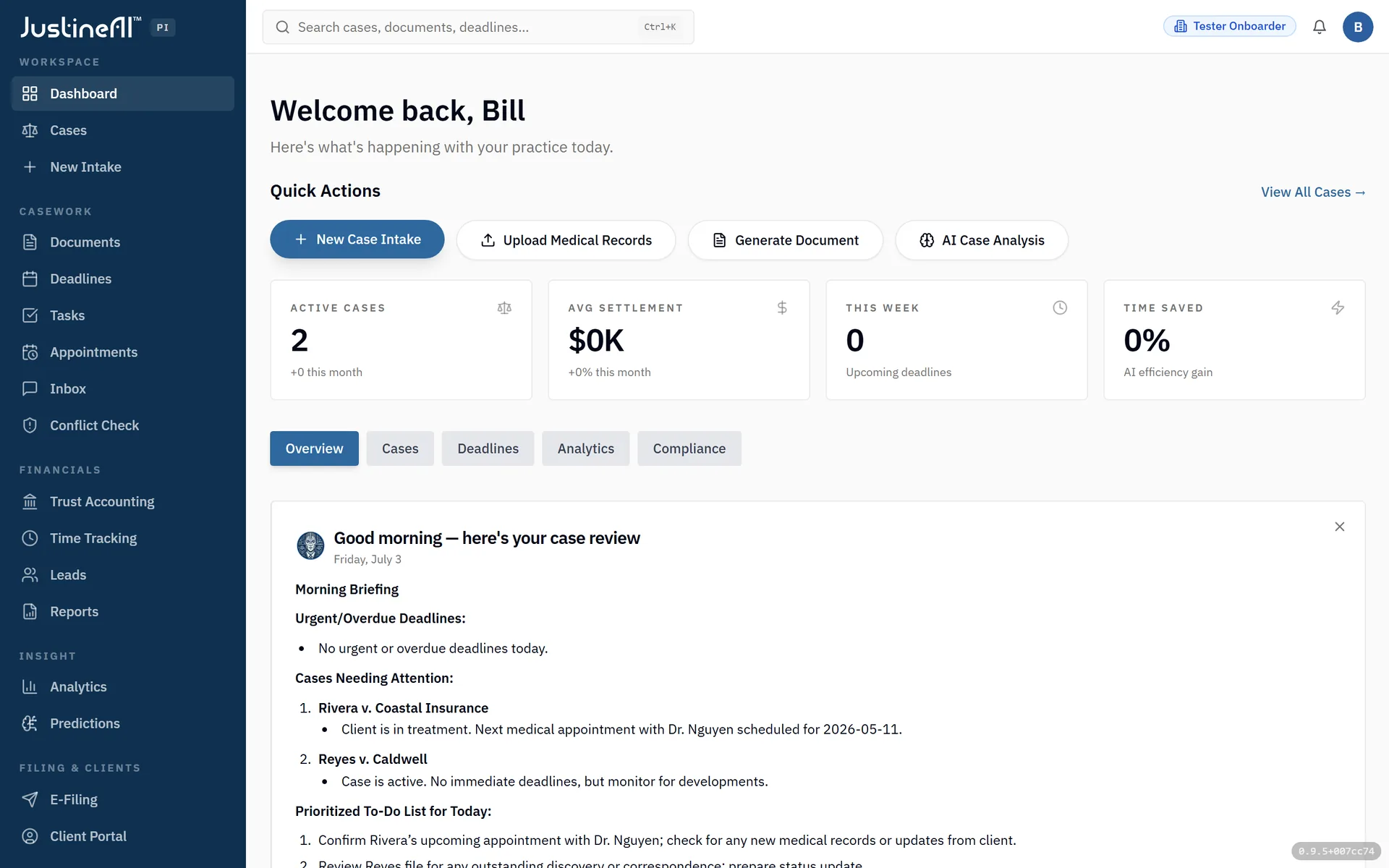Open the Conflict Check shield icon
This screenshot has width=1389, height=868.
pos(30,425)
